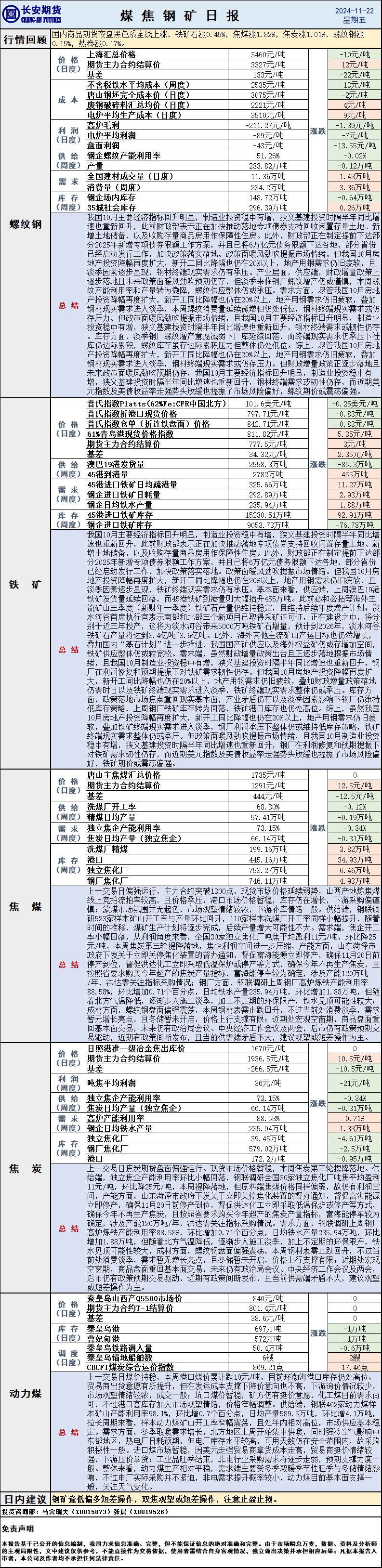Click the 电炉平均利润 row label
This screenshot has height=1568, width=382.
pyautogui.click(x=111, y=136)
